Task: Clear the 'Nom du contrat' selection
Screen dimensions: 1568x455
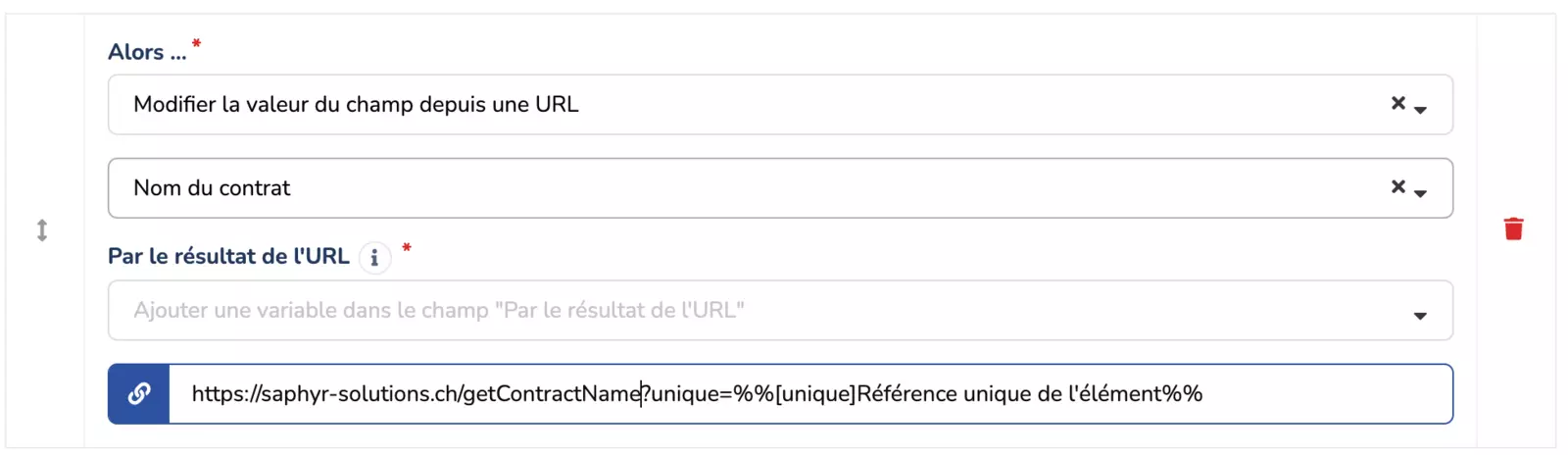Action: point(1398,186)
